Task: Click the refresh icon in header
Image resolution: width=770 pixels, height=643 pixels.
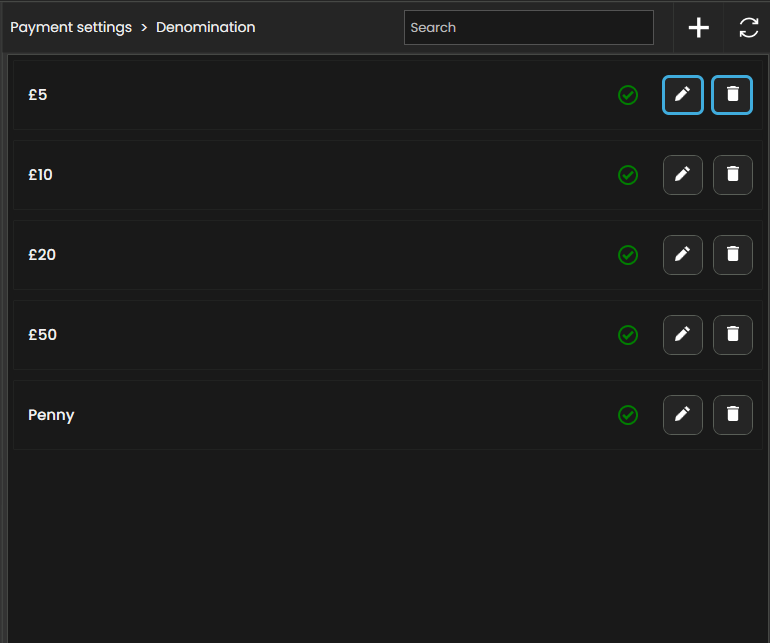Action: (748, 28)
